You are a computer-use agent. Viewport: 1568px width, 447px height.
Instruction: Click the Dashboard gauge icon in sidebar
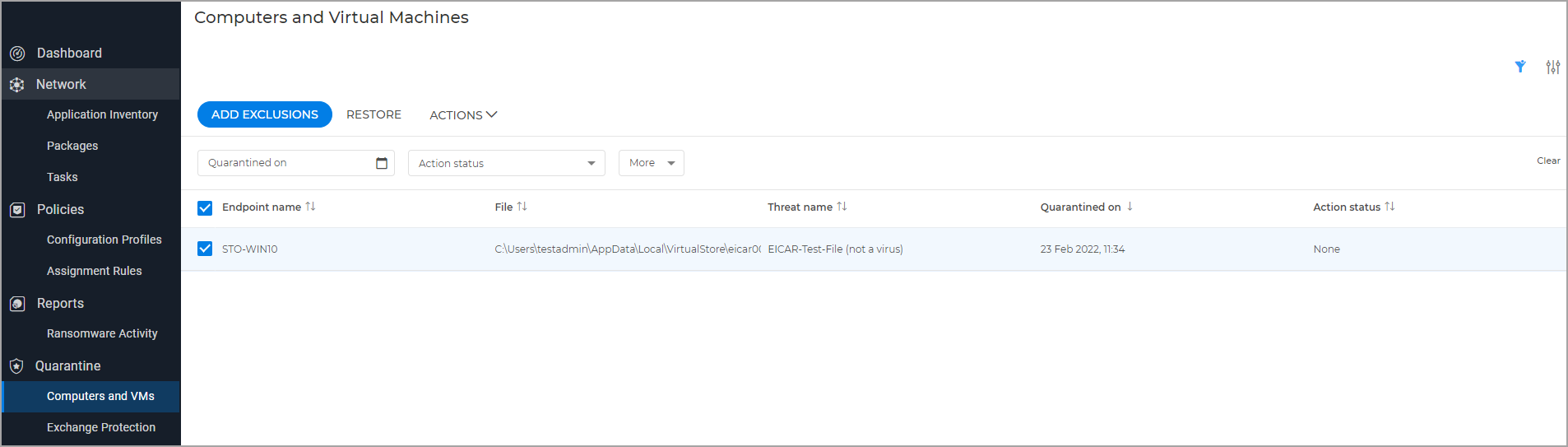pos(17,54)
